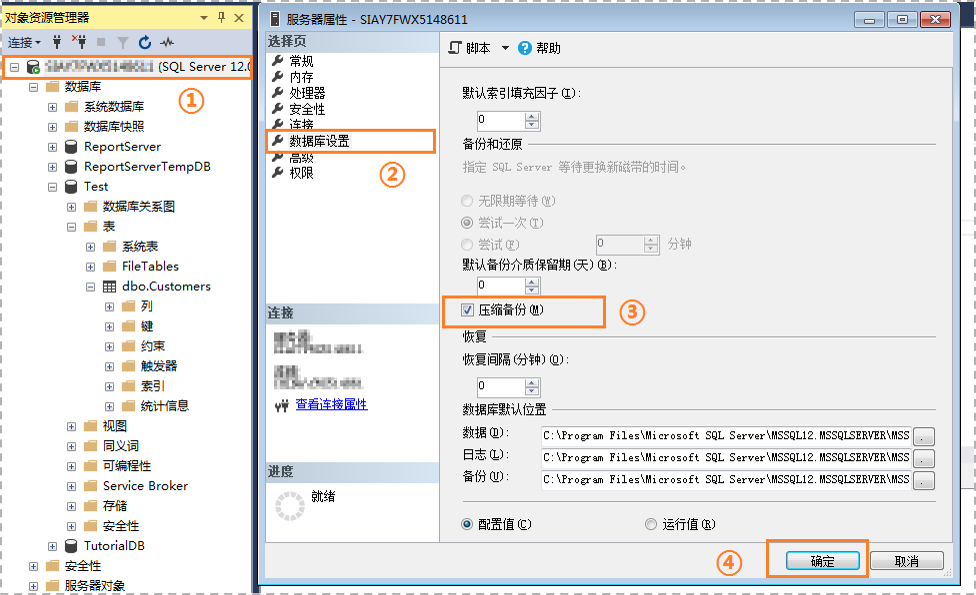
Task: Click the Service Broker folder icon
Action: click(x=91, y=485)
